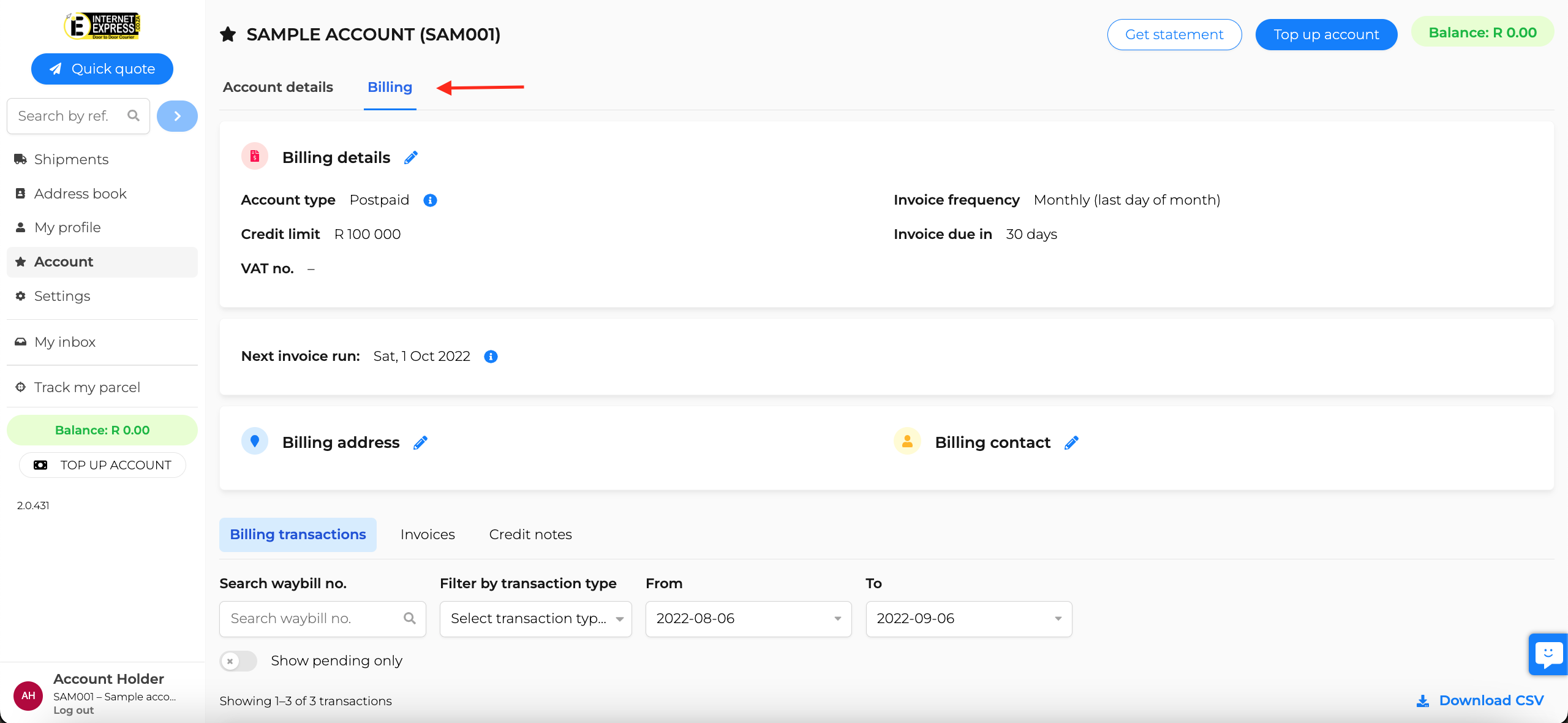The height and width of the screenshot is (723, 1568).
Task: Click the version number 2.0.431
Action: tap(33, 505)
